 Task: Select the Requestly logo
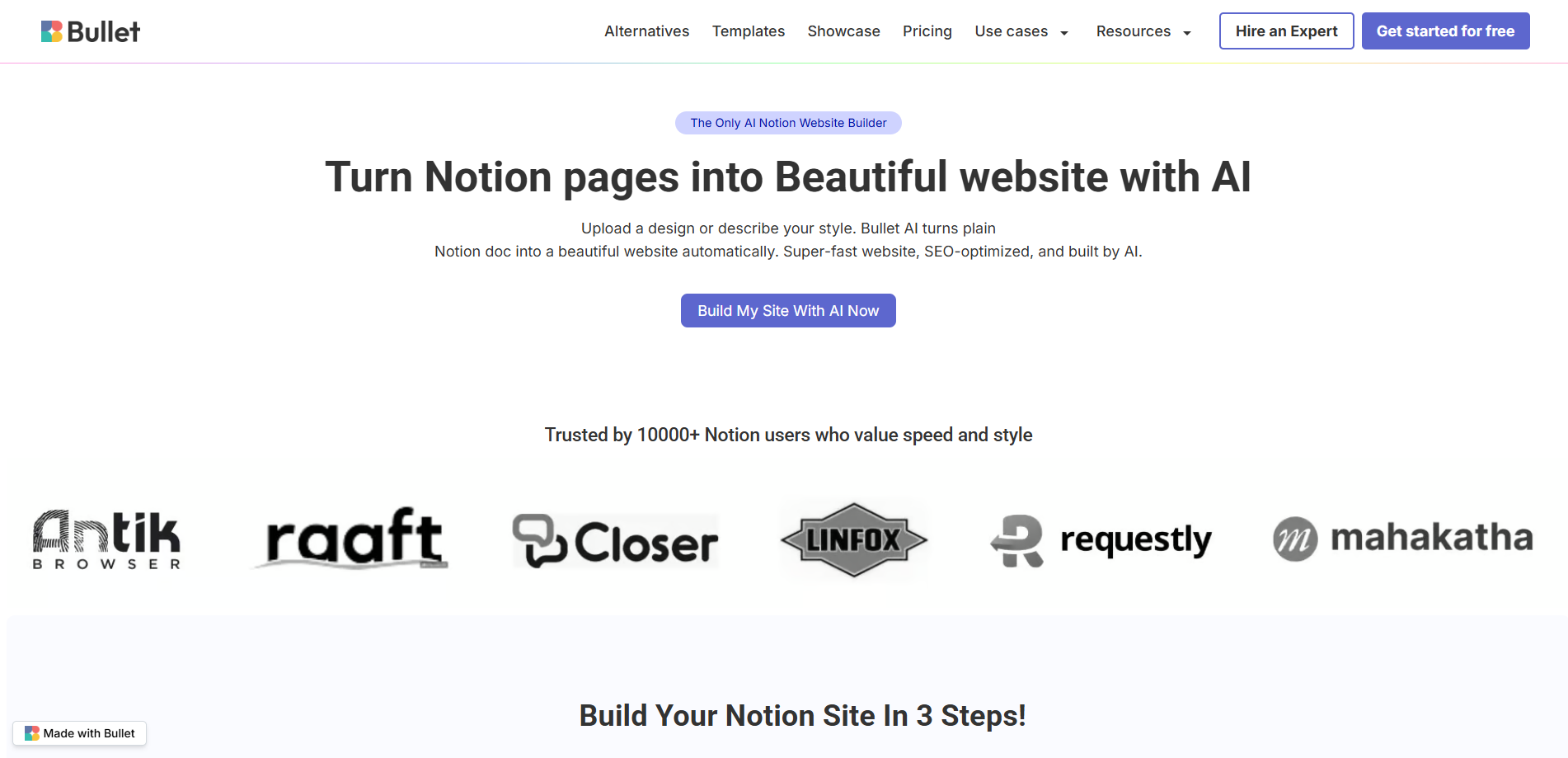(1101, 540)
